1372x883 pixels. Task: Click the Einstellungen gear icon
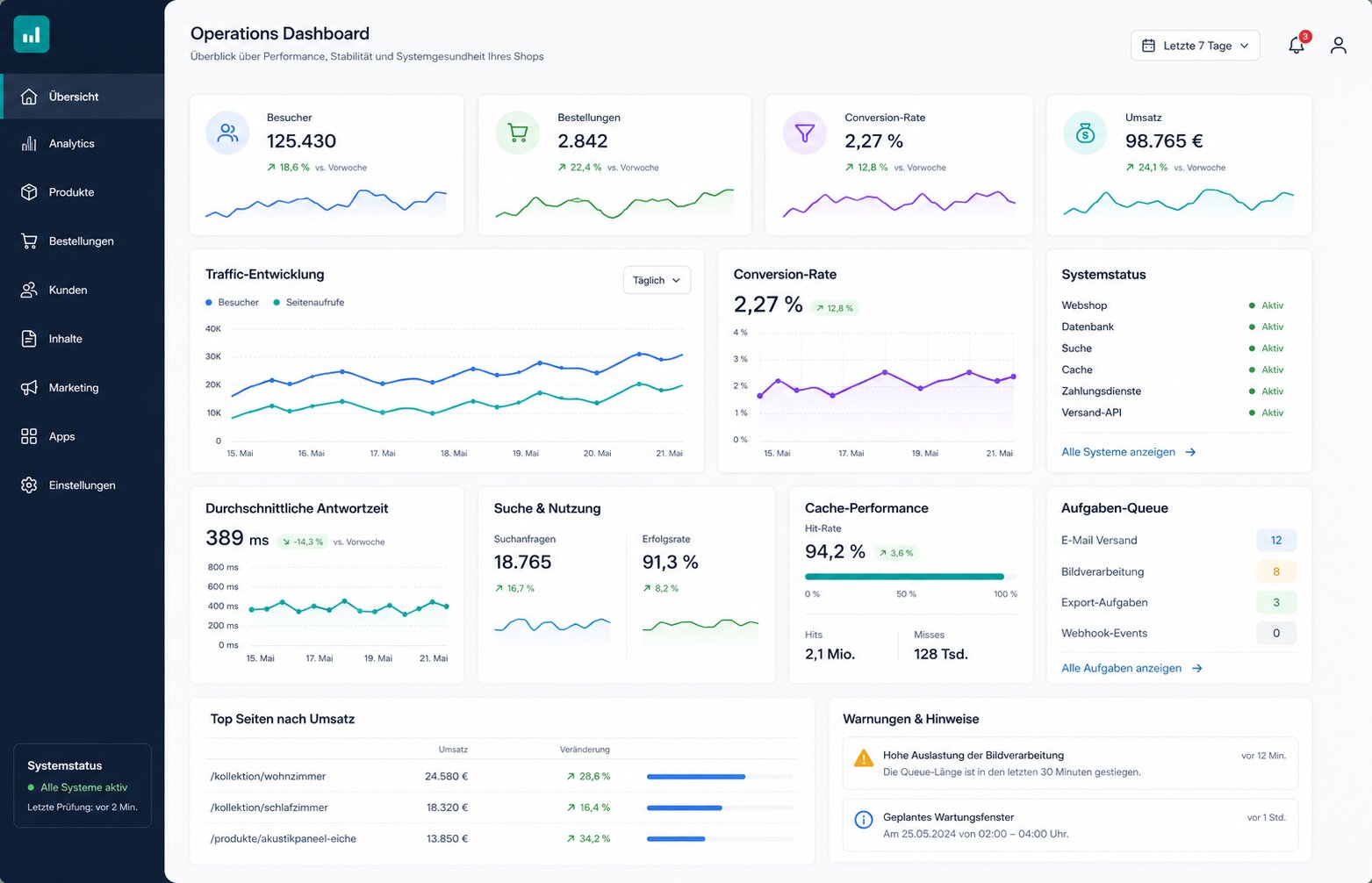pos(29,485)
